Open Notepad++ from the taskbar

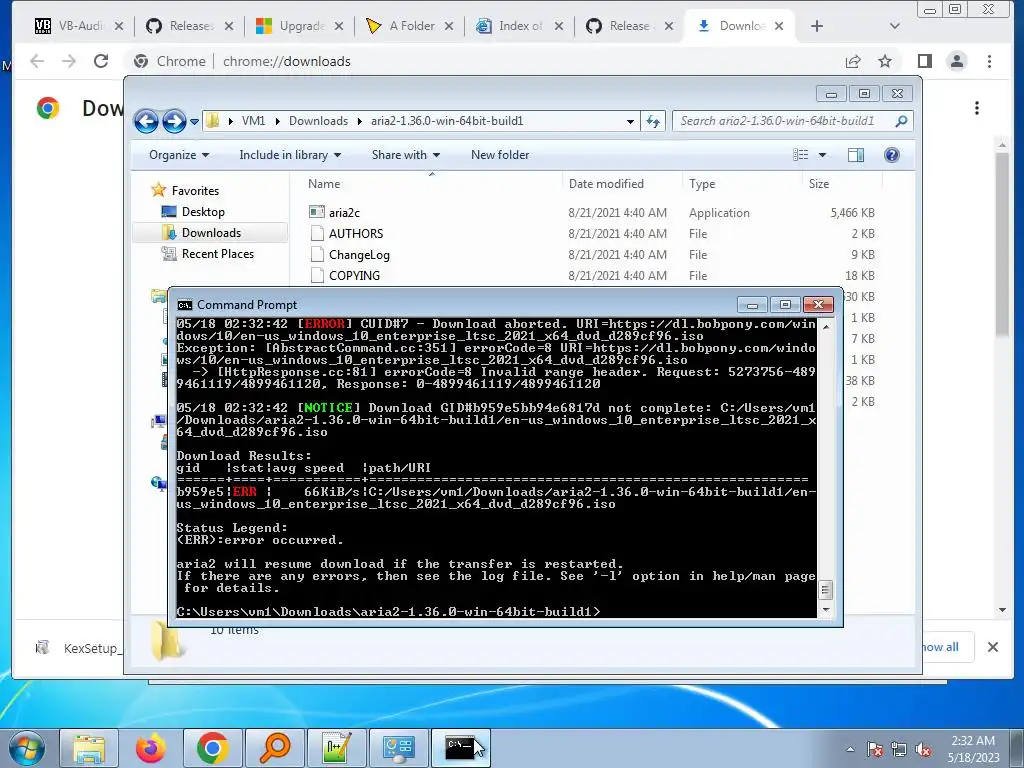(x=337, y=748)
